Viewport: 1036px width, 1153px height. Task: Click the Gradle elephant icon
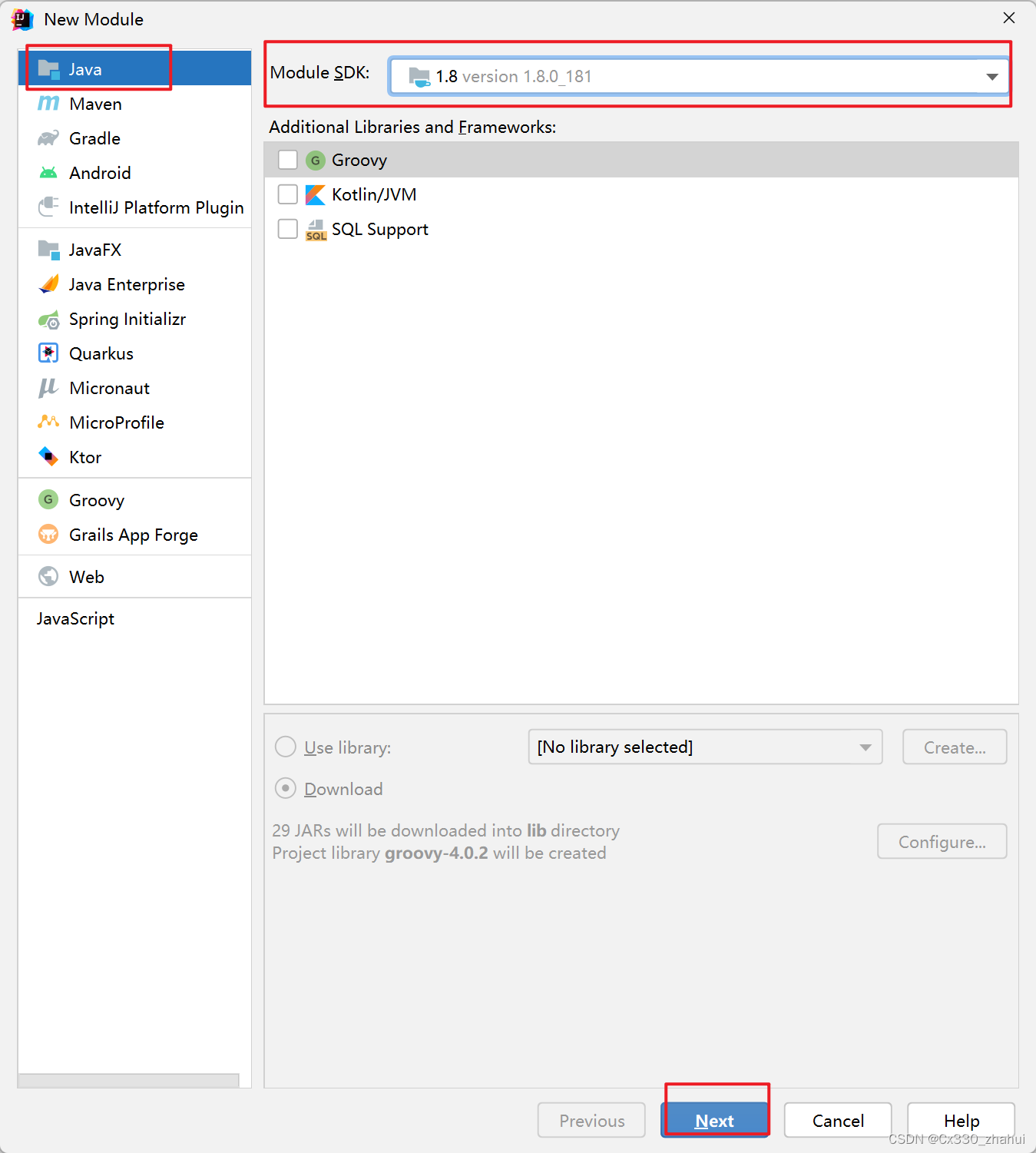[48, 138]
